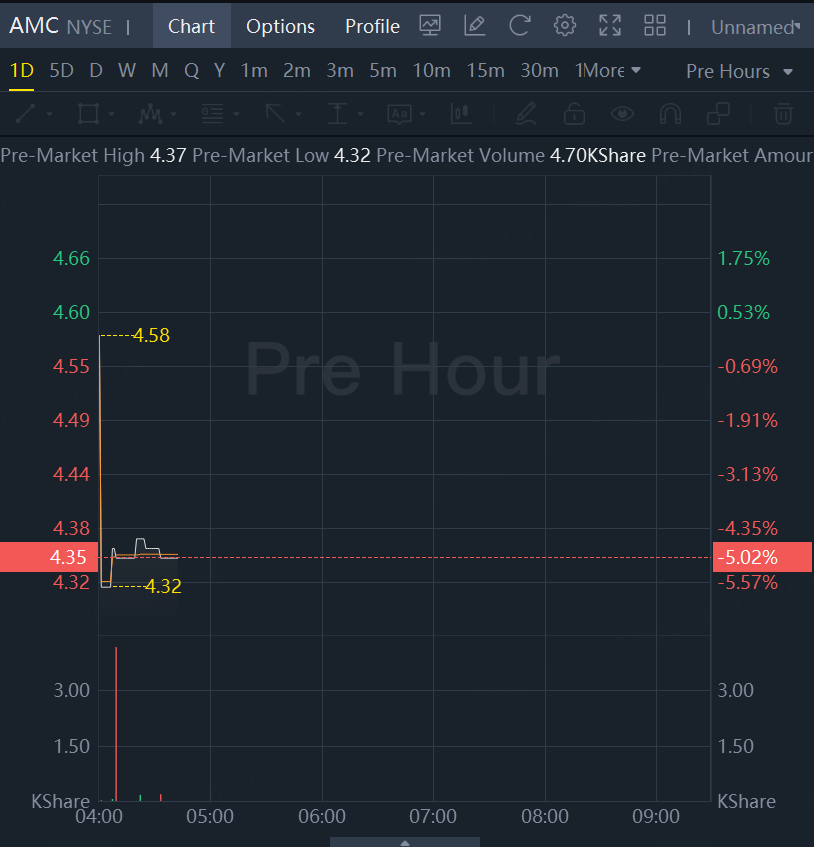
Task: Click the Pre-Market High 4.37 value
Action: click(168, 156)
